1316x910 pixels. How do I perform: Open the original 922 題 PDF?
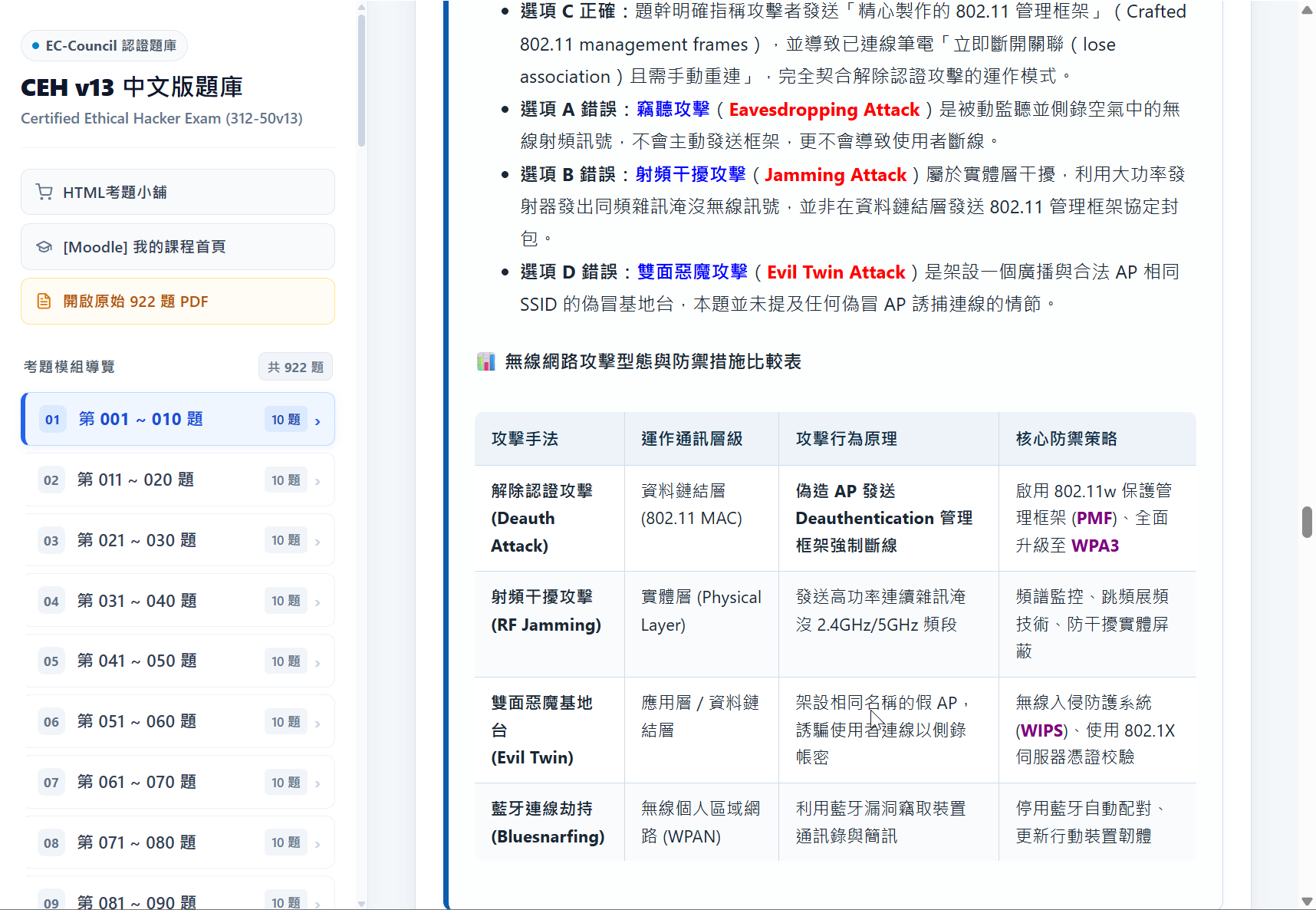point(178,302)
